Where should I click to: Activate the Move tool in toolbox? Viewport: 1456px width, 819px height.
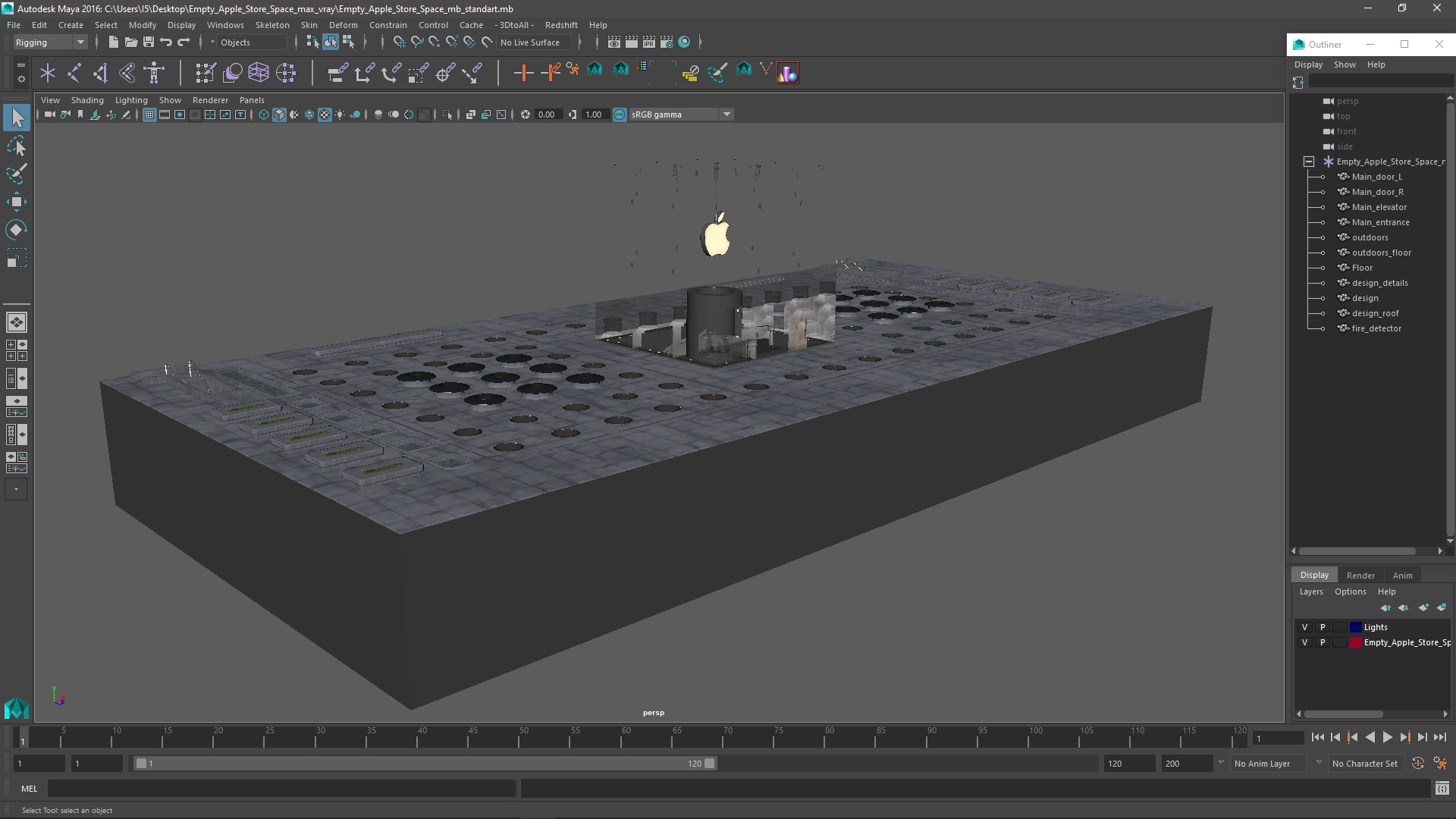pyautogui.click(x=17, y=202)
